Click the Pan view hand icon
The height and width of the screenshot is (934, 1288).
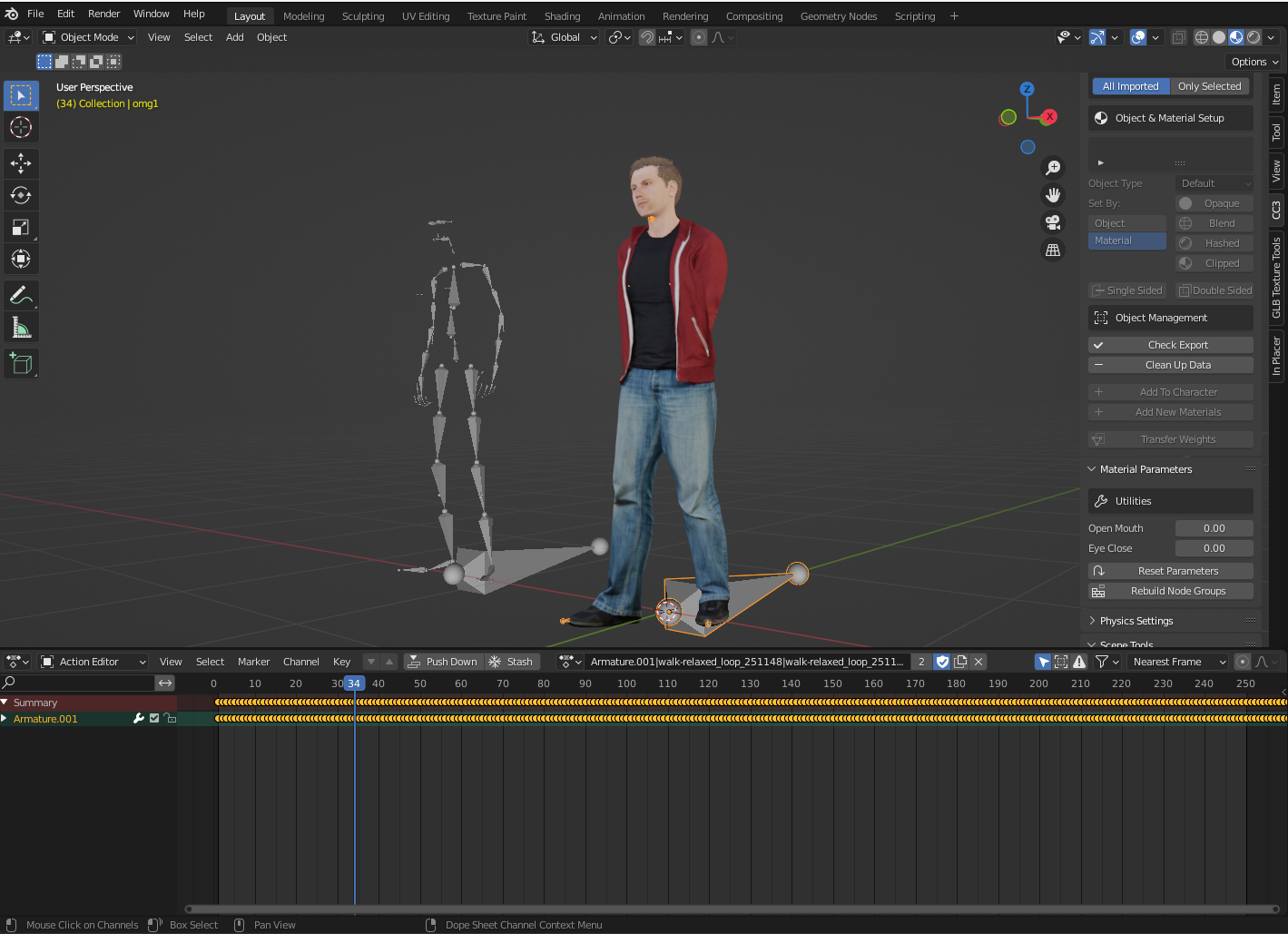pos(1053,195)
